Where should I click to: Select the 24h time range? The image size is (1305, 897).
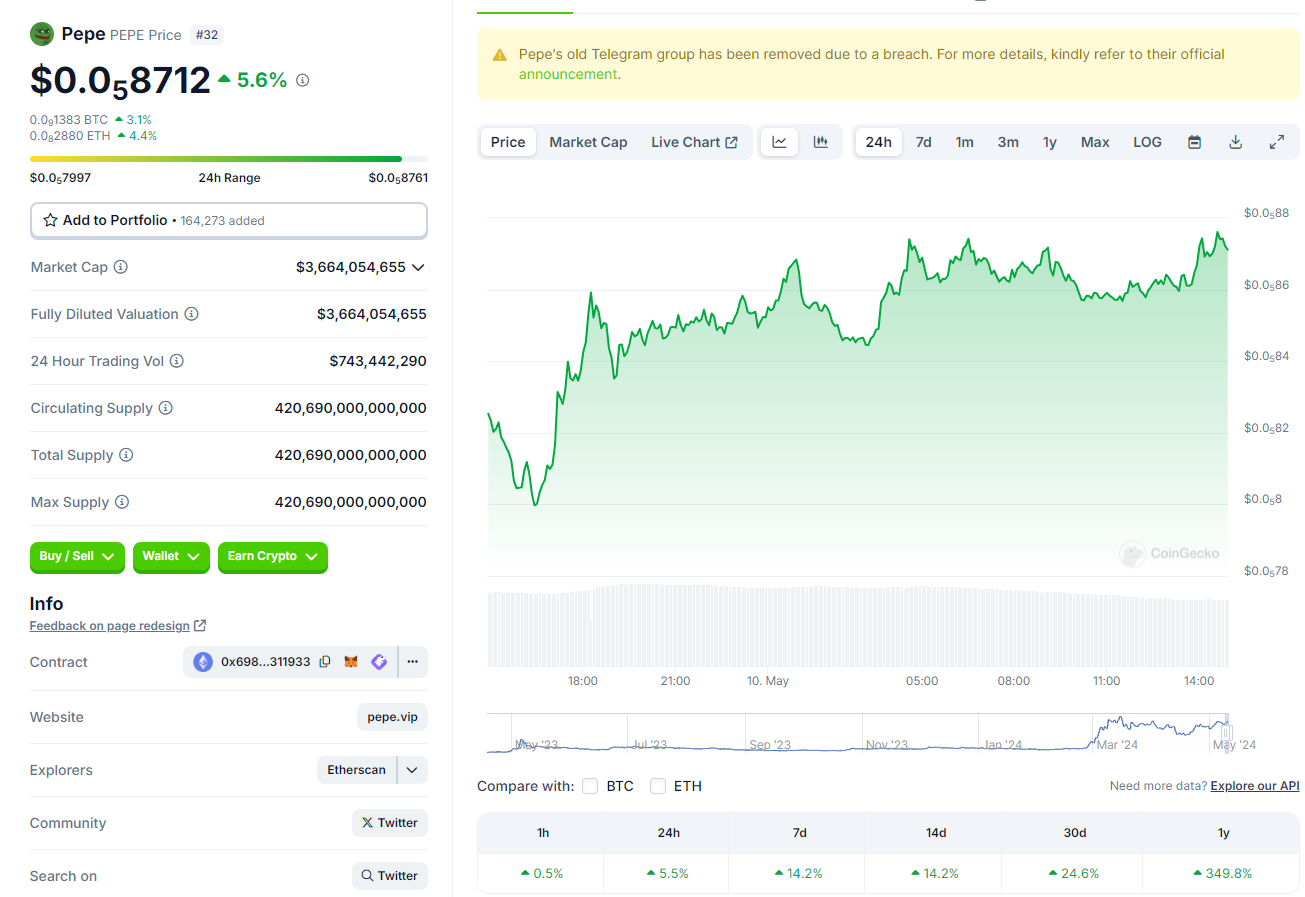(x=878, y=142)
